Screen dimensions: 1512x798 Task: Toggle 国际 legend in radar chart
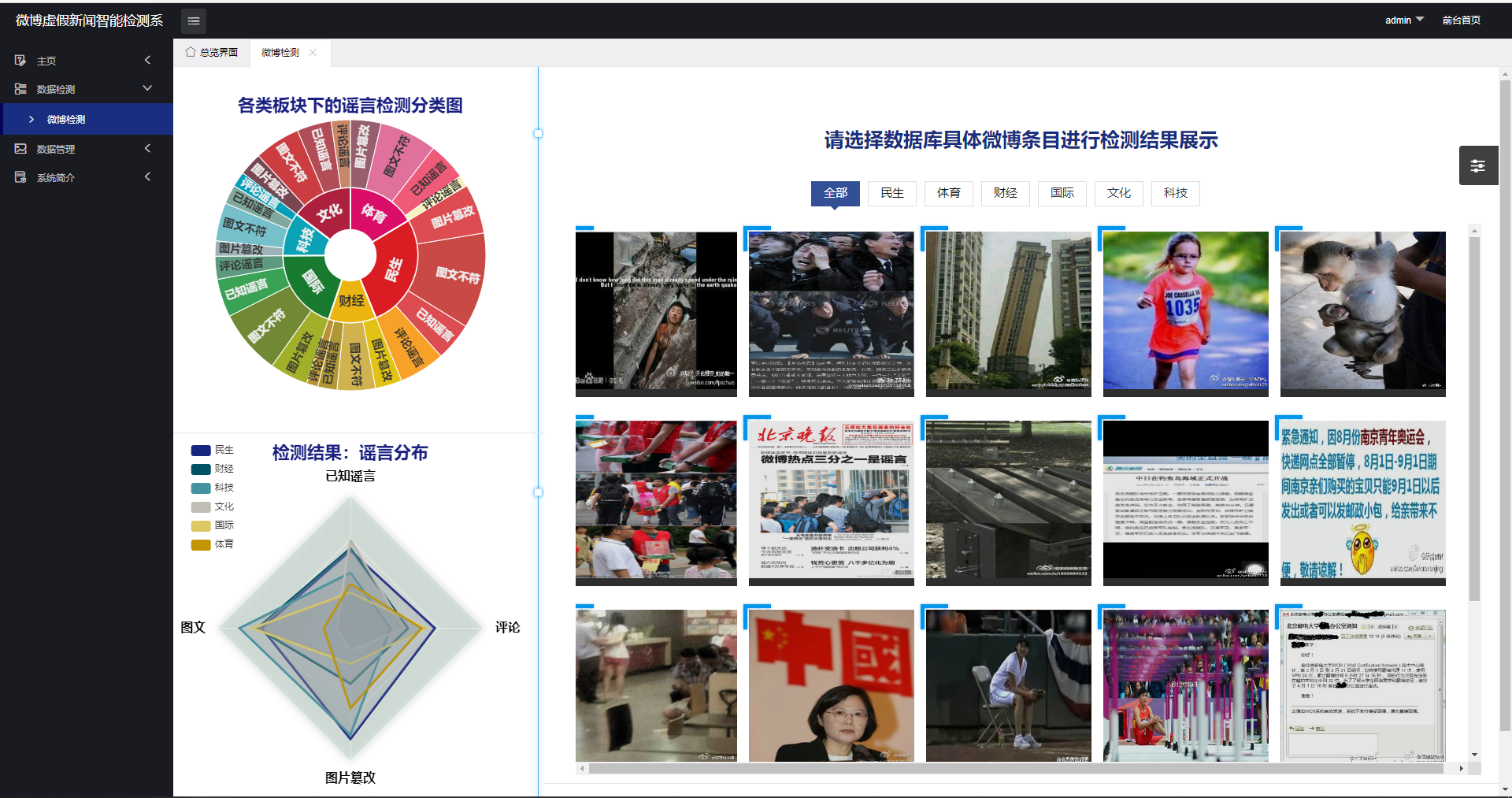point(213,525)
